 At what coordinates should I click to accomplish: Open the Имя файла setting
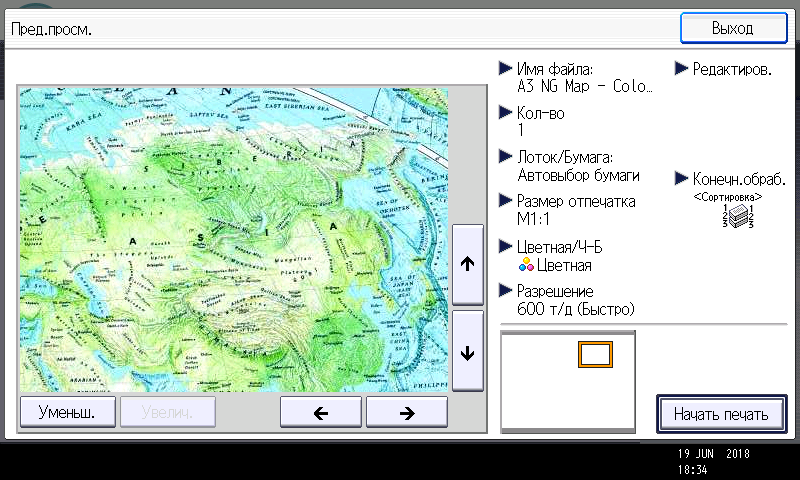pos(555,68)
